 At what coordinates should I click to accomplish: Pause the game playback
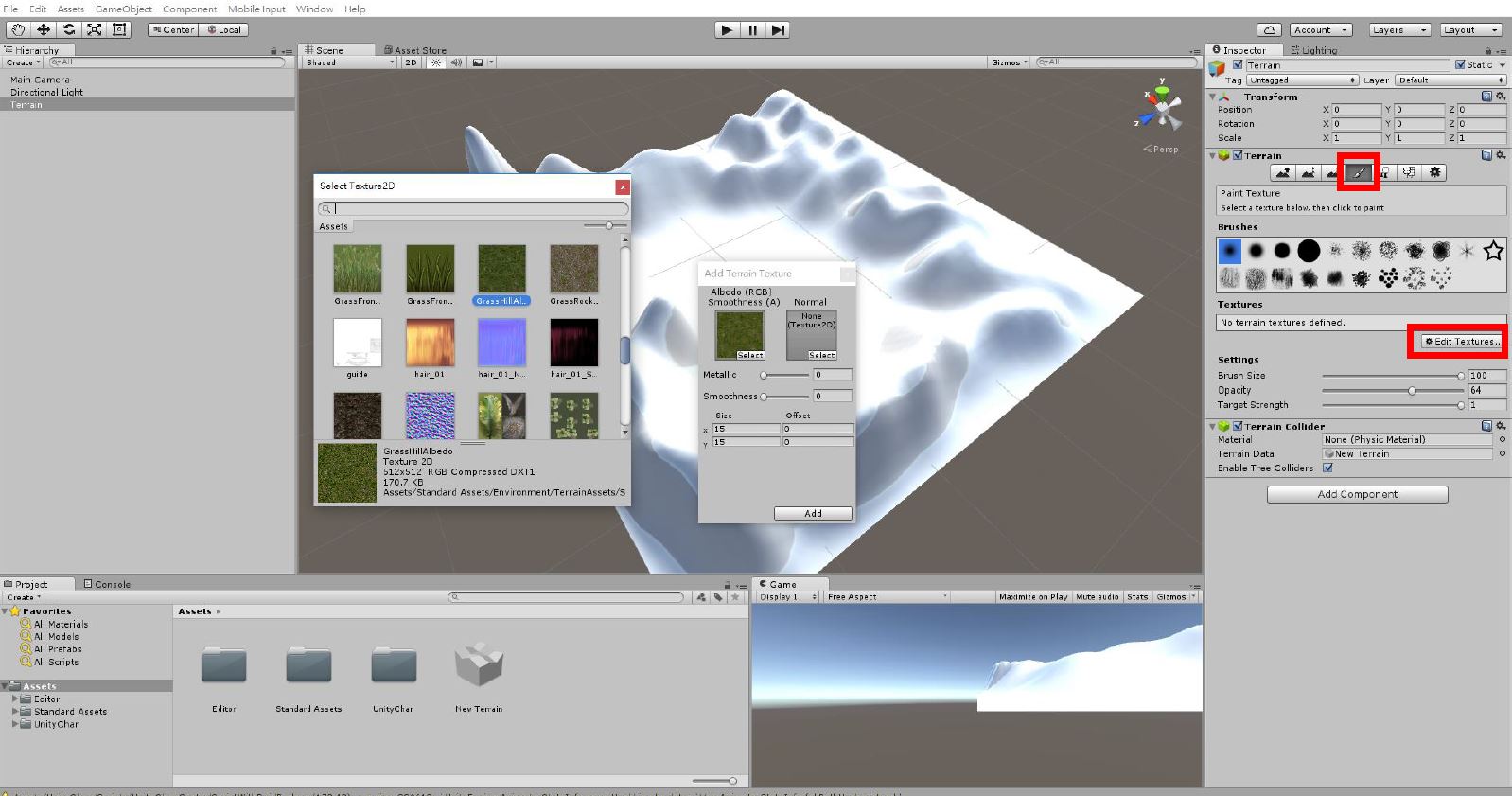pyautogui.click(x=752, y=29)
